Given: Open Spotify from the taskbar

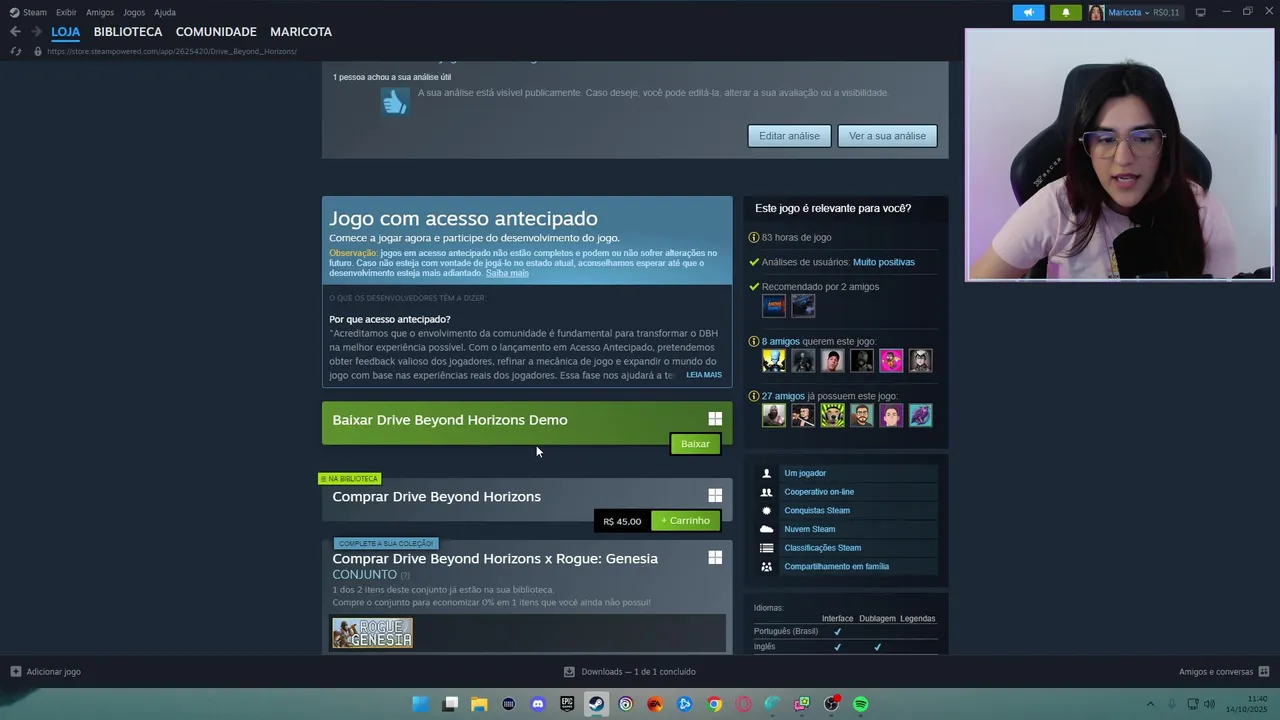Looking at the screenshot, I should click(861, 704).
